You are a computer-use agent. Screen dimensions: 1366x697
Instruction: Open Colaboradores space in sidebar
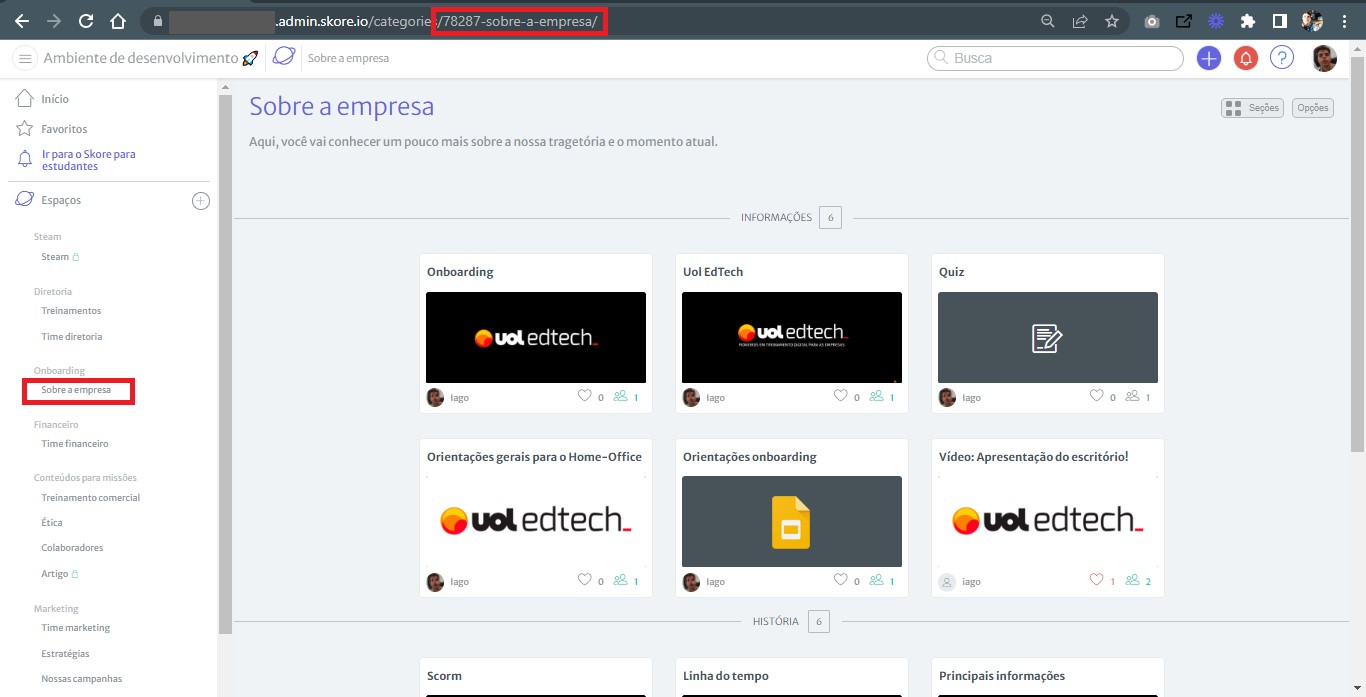[72, 548]
